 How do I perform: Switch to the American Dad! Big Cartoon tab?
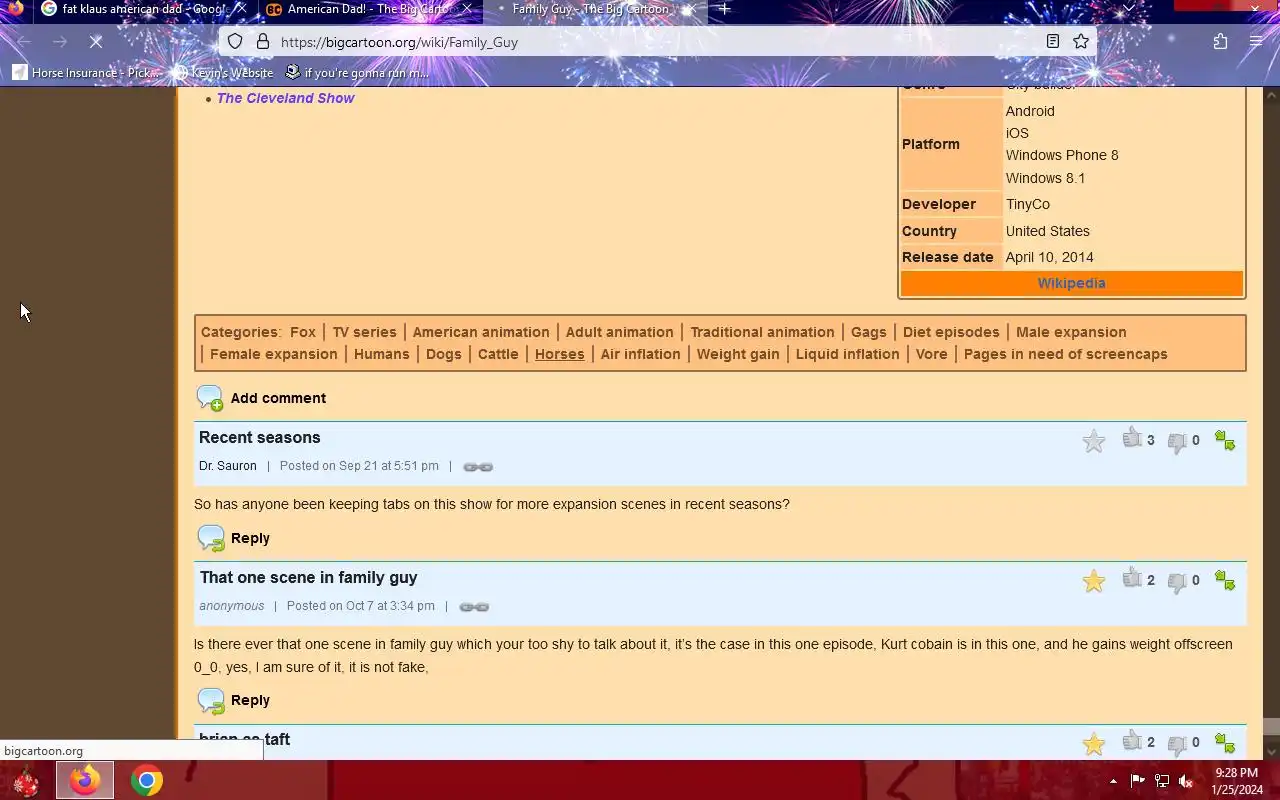tap(368, 10)
